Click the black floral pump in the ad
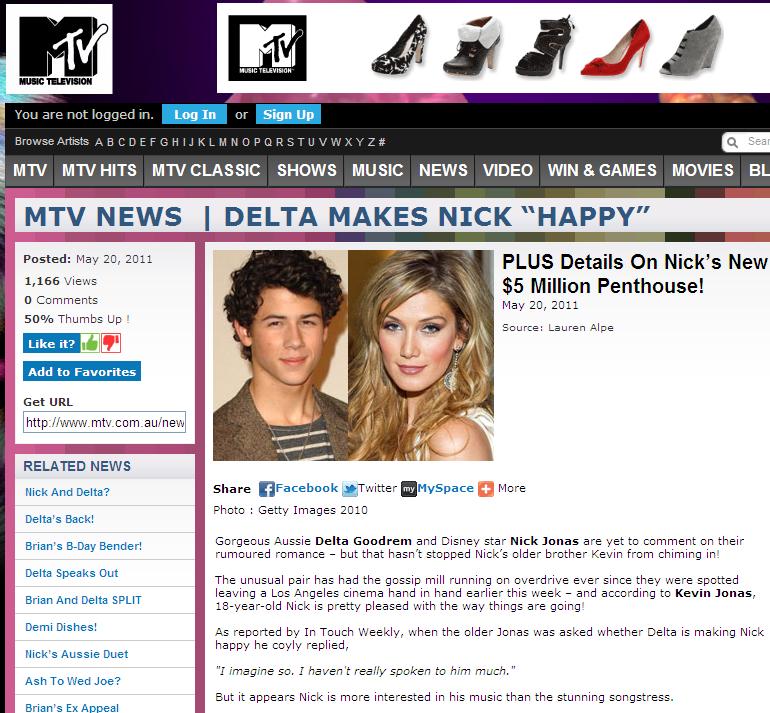 399,46
